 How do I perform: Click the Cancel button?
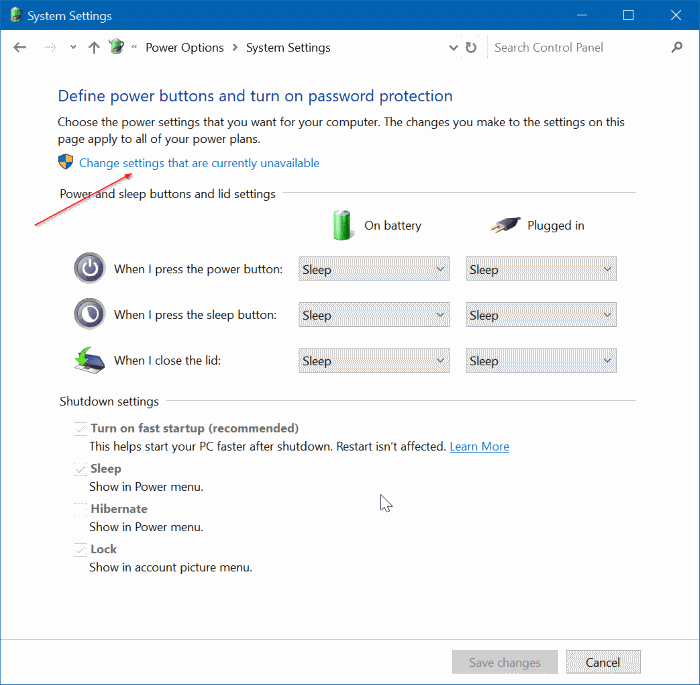tap(603, 662)
